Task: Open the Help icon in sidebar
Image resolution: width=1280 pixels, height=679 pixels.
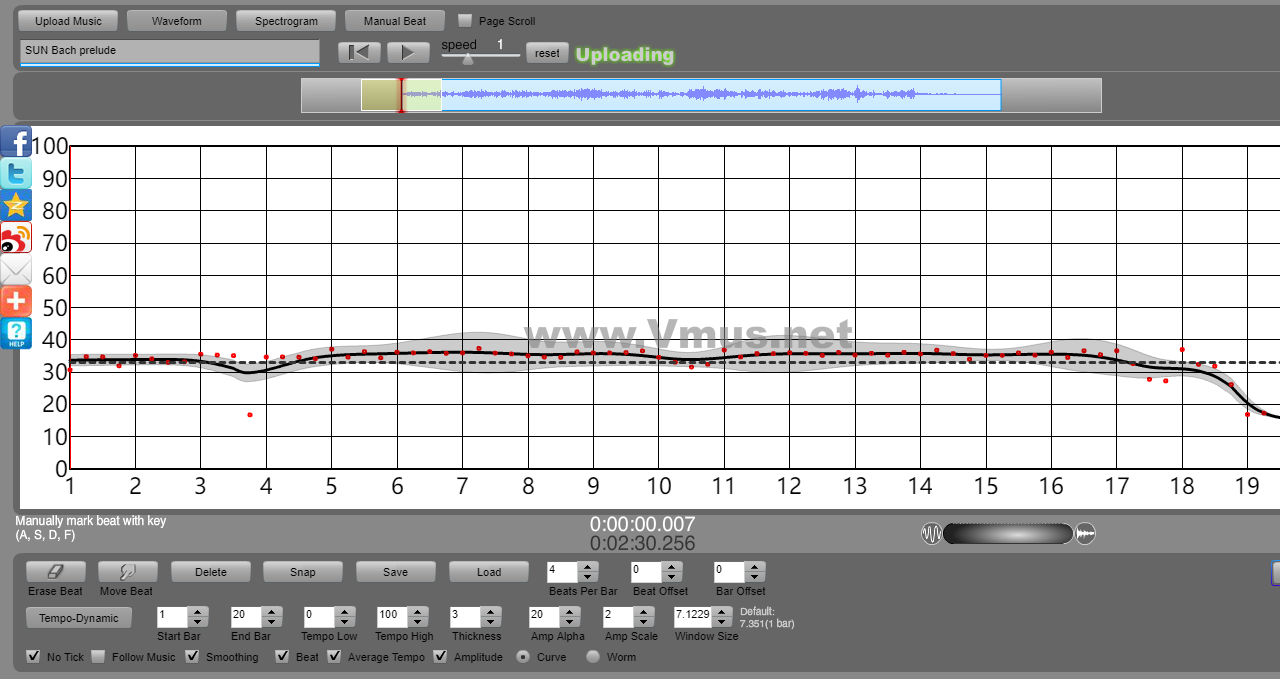Action: coord(16,334)
